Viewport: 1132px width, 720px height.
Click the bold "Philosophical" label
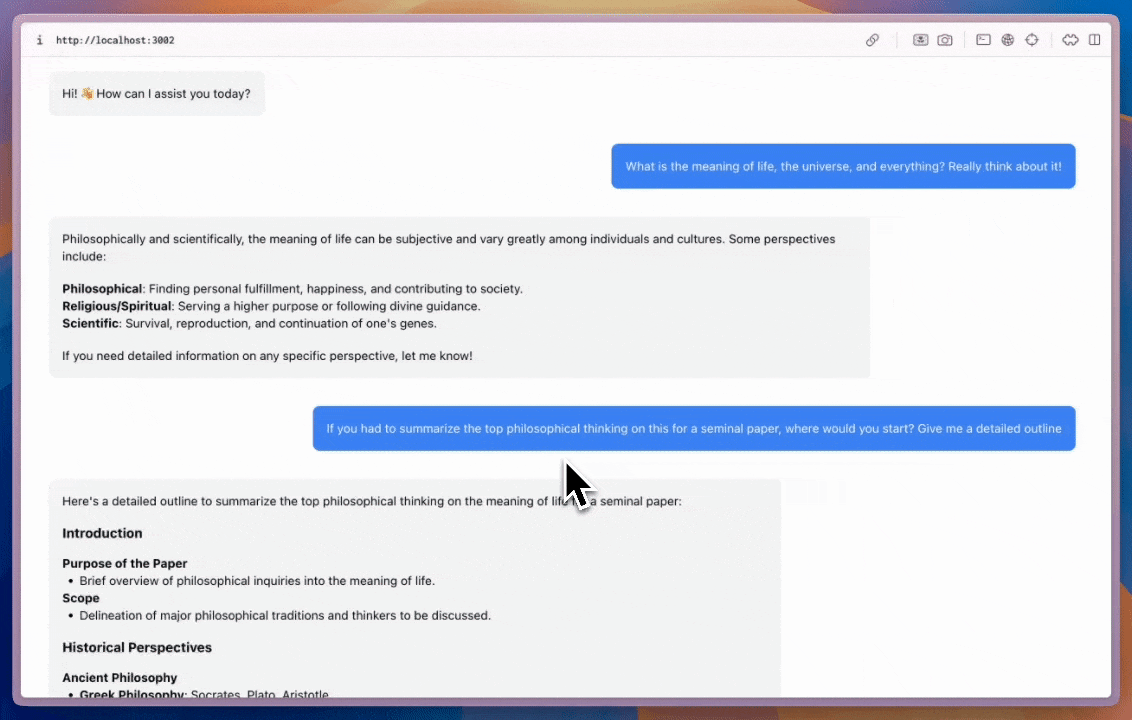point(102,289)
